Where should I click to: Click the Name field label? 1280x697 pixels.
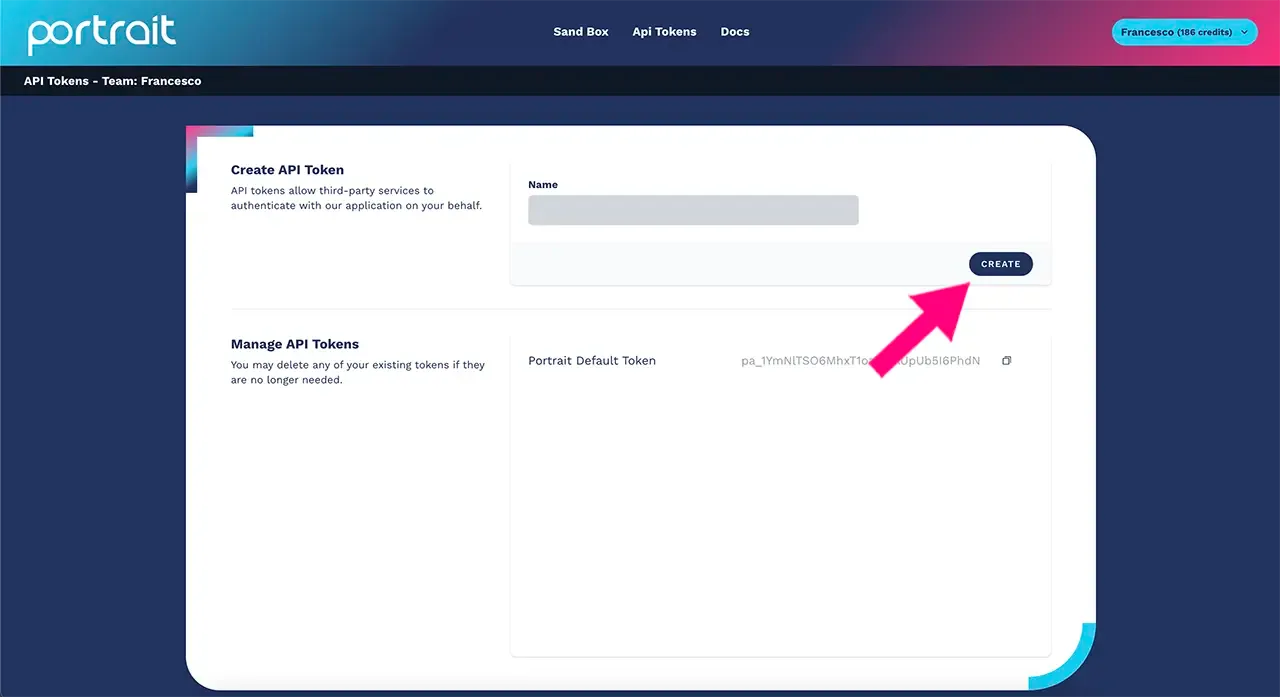543,185
